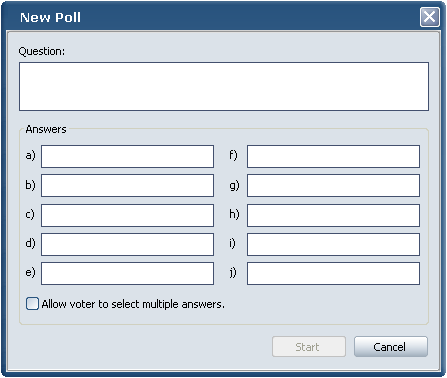Viewport: 447px width, 378px height.
Task: Click inside the answer f) field
Action: 333,156
